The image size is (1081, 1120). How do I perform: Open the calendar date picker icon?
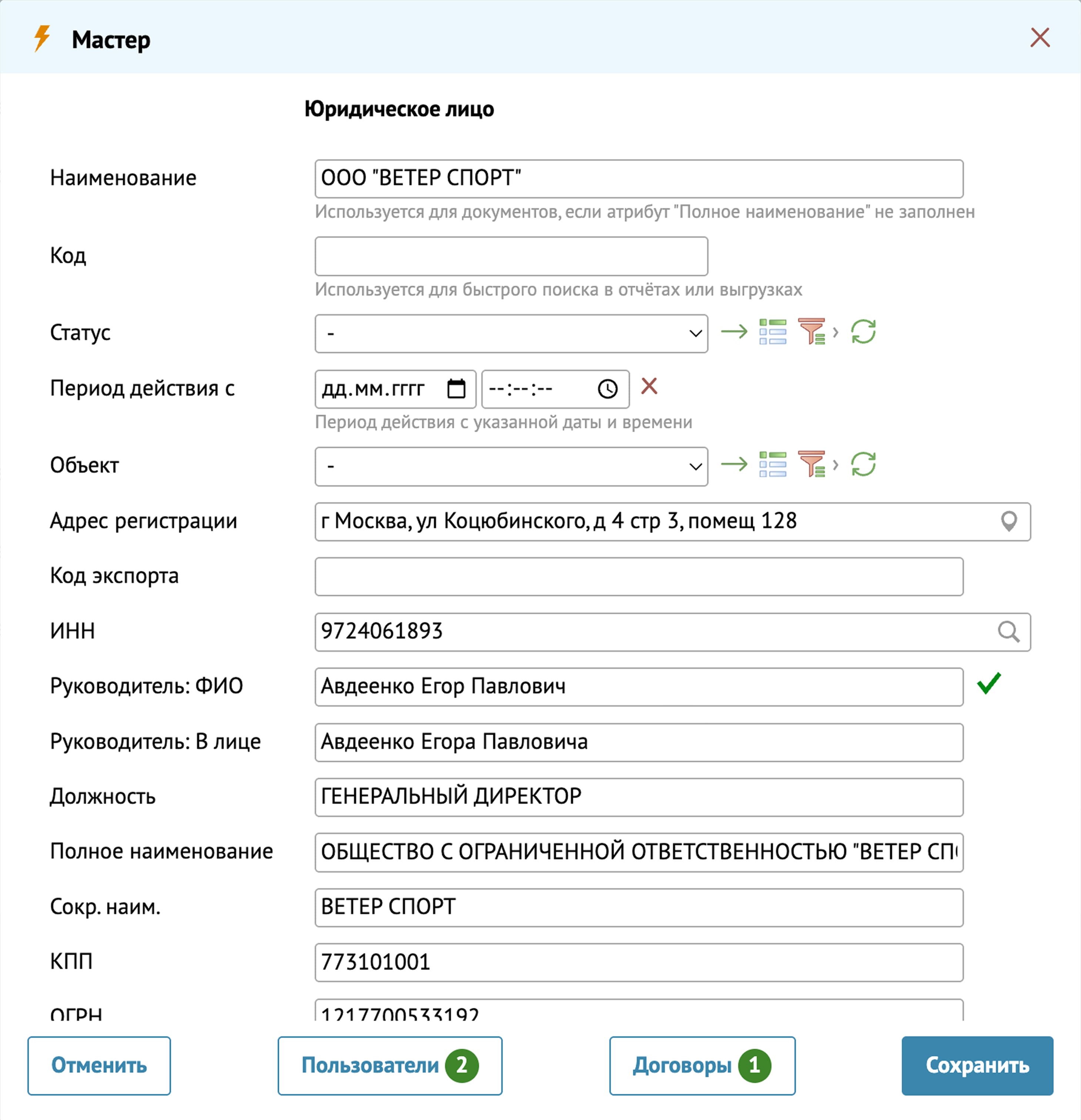(x=456, y=389)
